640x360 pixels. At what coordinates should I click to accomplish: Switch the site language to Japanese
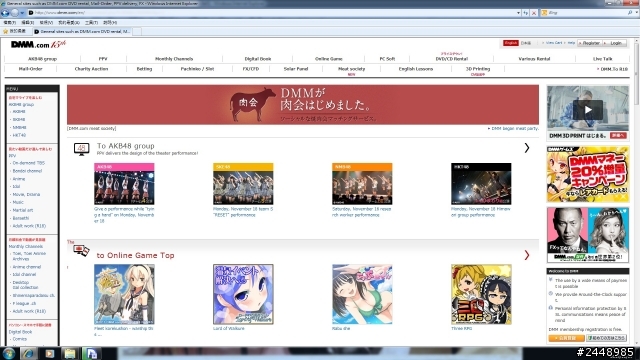(x=526, y=43)
